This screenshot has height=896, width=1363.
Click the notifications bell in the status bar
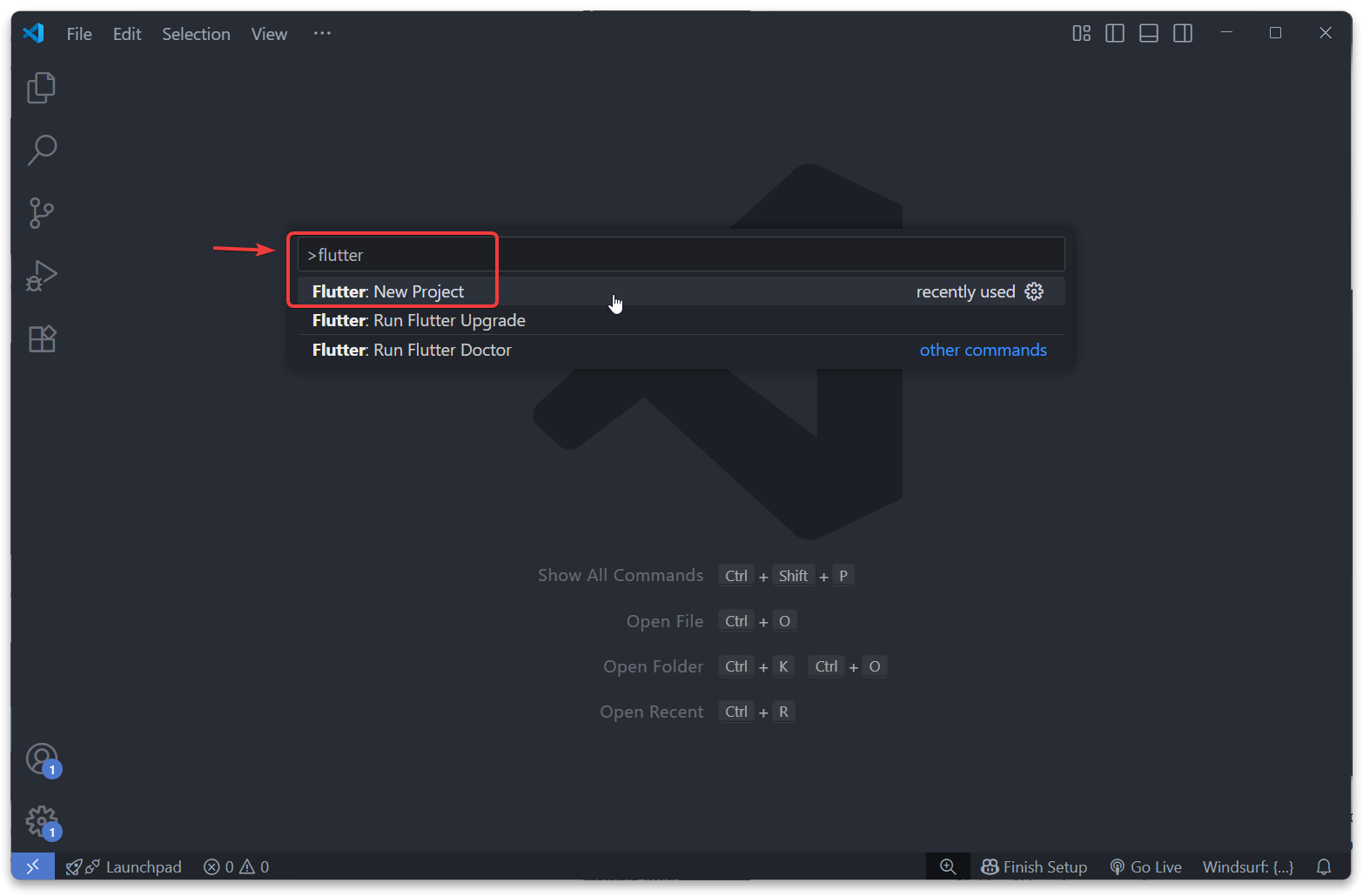[x=1324, y=866]
